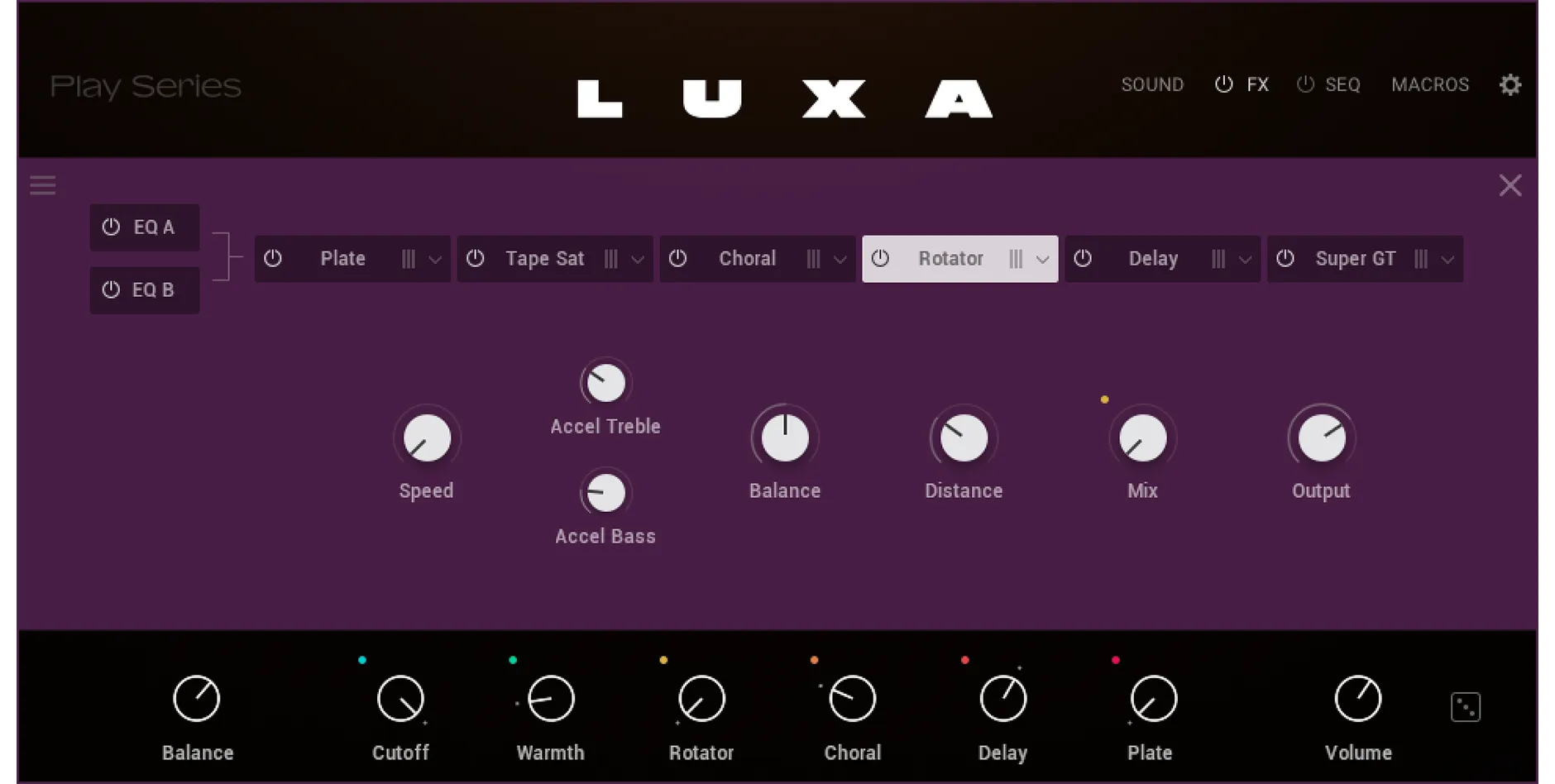Select the Rotator effect slot
The height and width of the screenshot is (784, 1555).
pos(950,258)
